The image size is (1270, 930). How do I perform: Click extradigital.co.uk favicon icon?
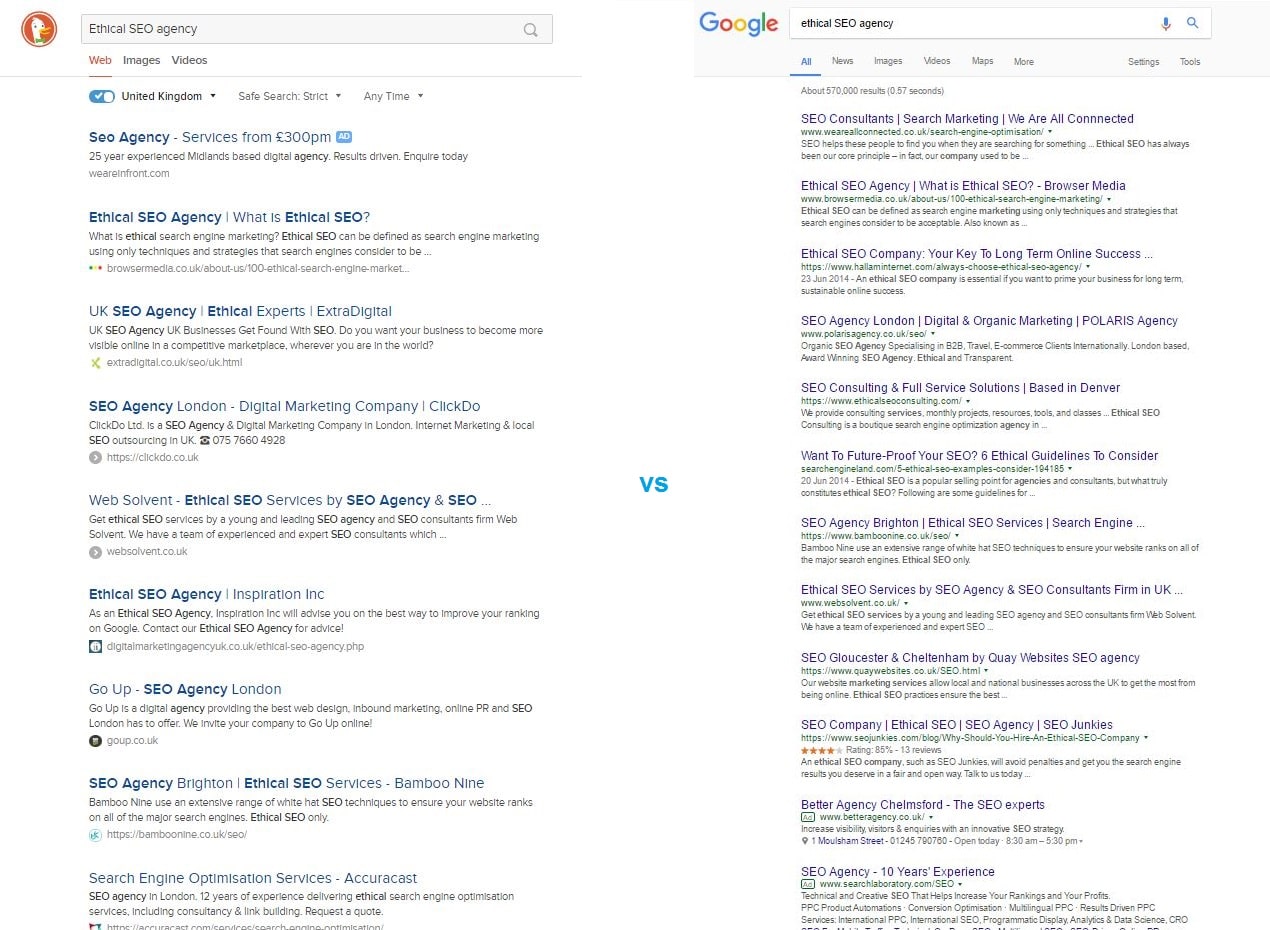95,362
